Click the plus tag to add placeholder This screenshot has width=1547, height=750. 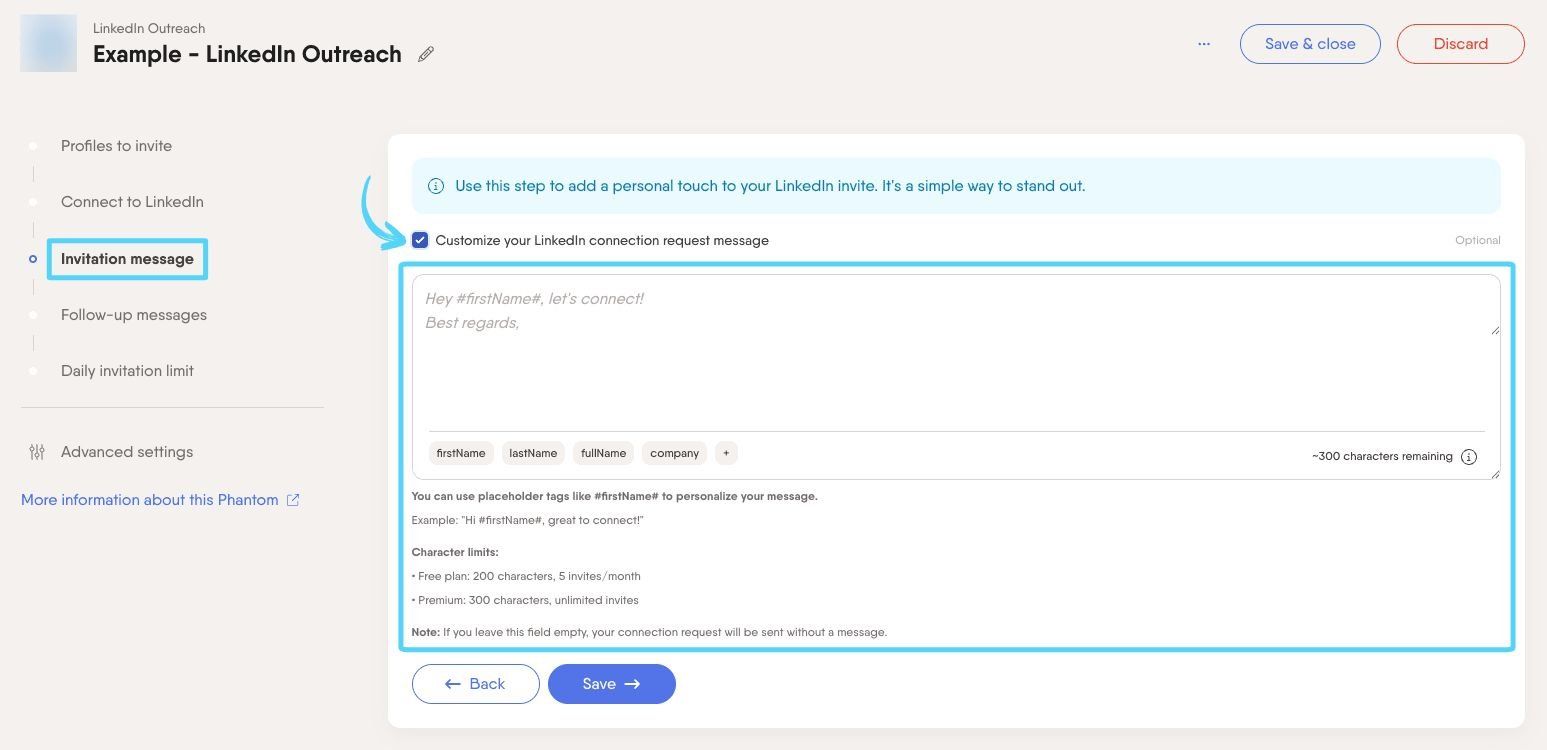(726, 453)
